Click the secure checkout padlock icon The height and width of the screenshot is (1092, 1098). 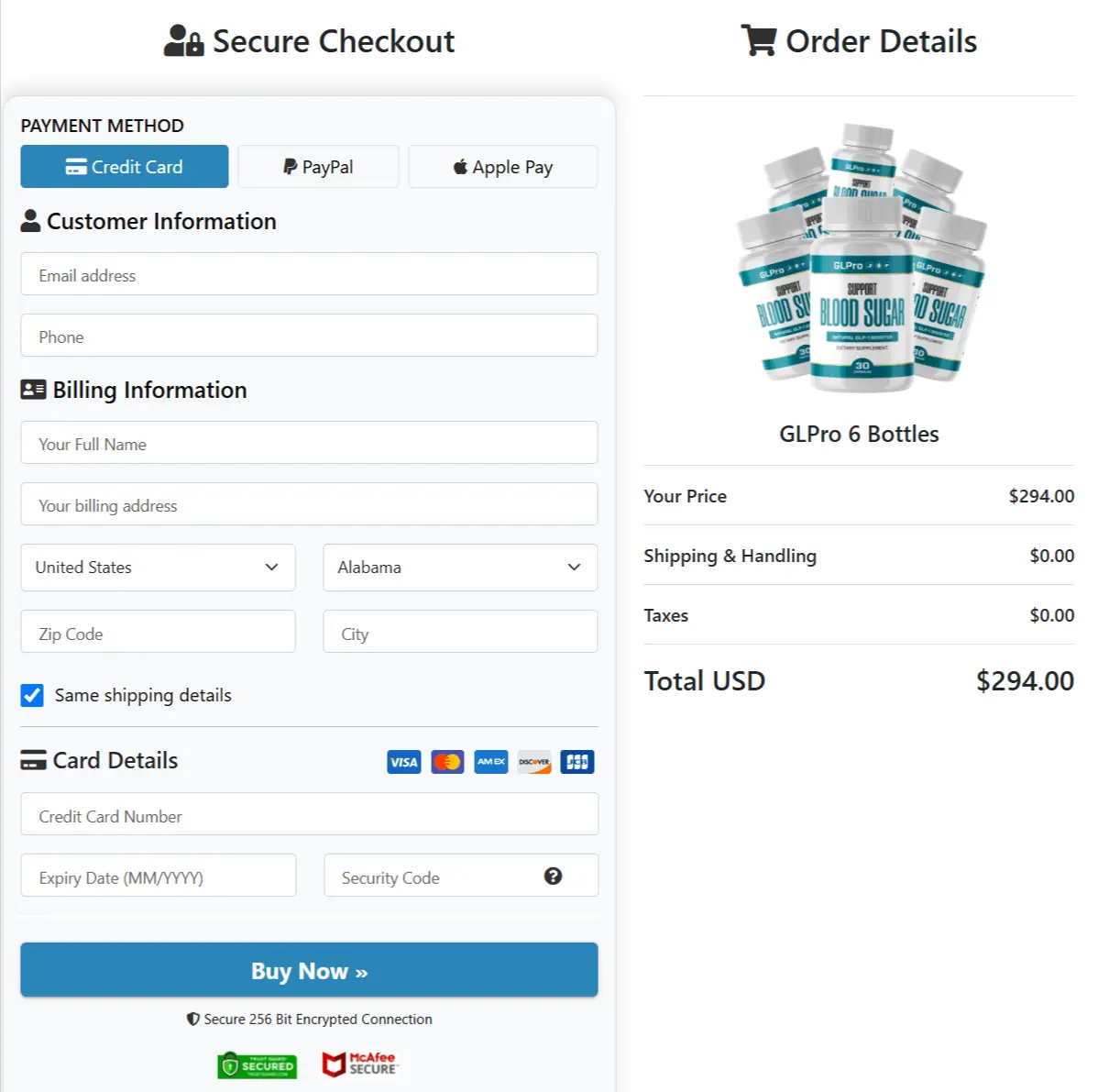[x=185, y=41]
